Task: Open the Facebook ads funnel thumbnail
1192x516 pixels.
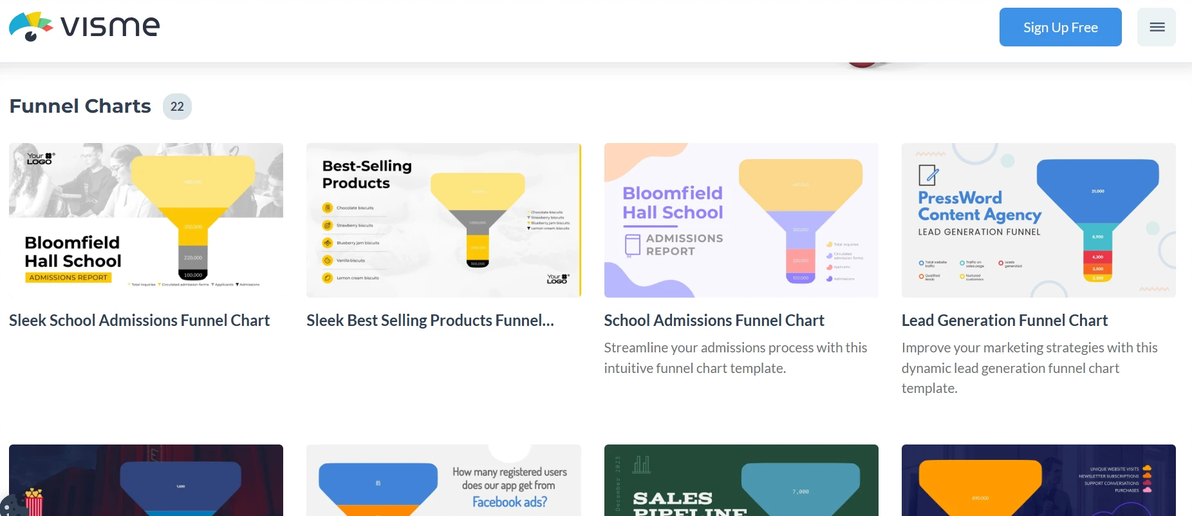Action: [444, 480]
